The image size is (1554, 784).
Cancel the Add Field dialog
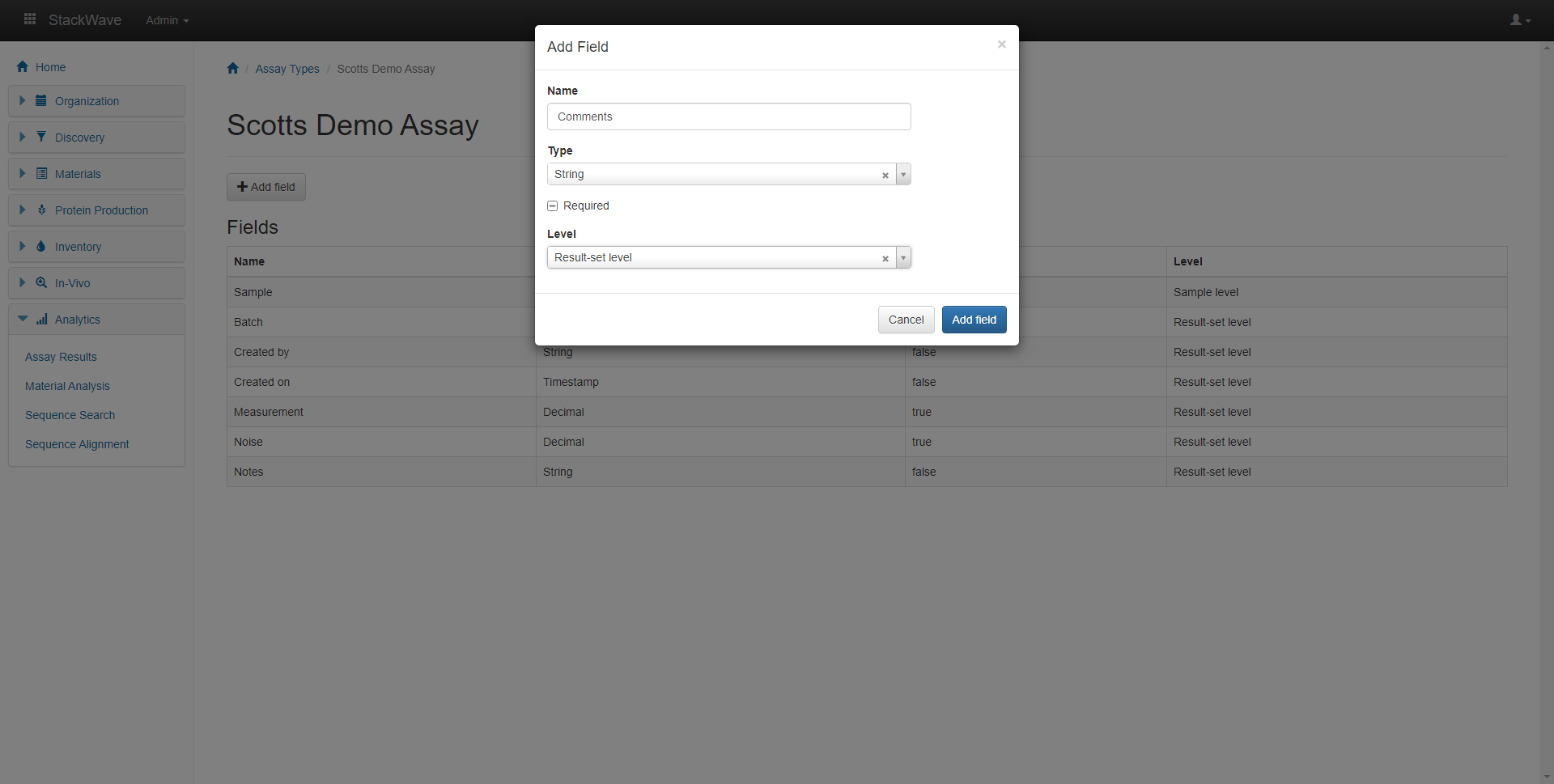pyautogui.click(x=906, y=320)
